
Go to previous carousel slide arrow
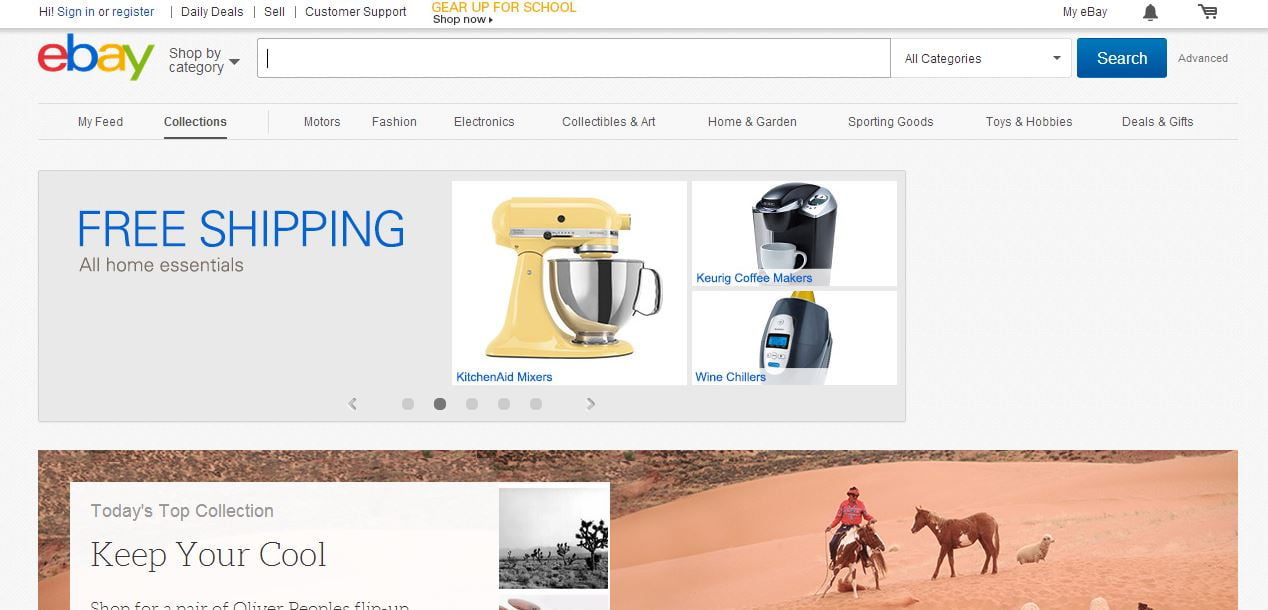coord(352,404)
